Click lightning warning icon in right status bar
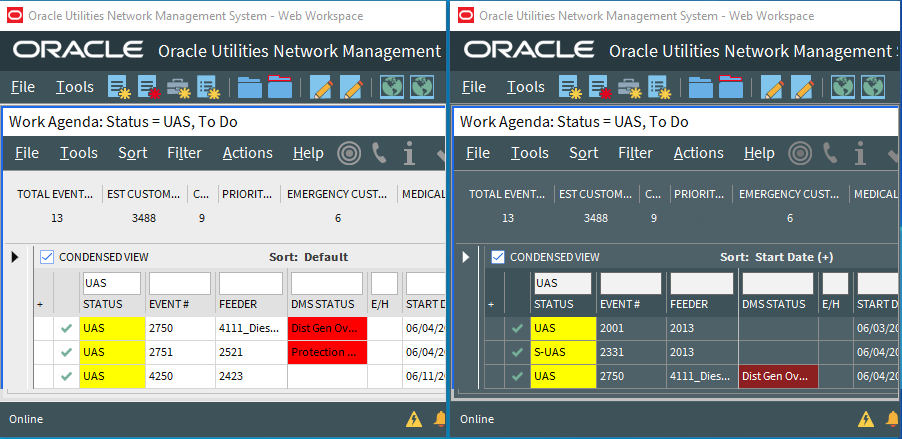Viewport: 902px width, 439px height. coord(865,419)
